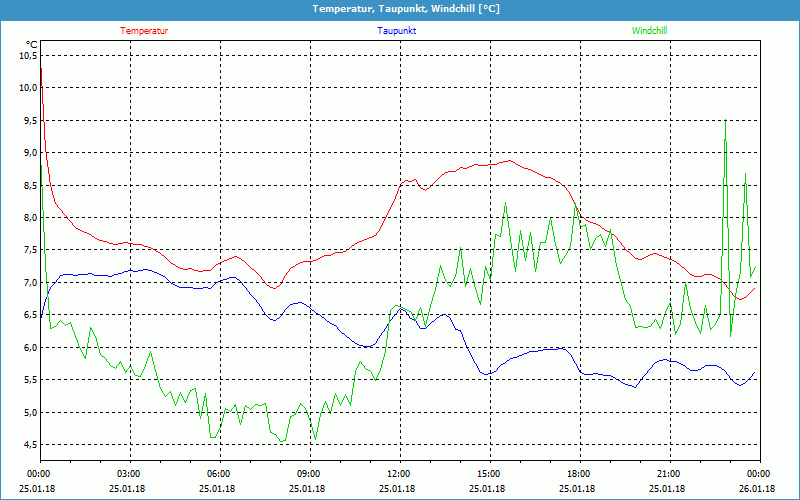Click the green Windchill legend label
The image size is (800, 500).
coord(649,31)
